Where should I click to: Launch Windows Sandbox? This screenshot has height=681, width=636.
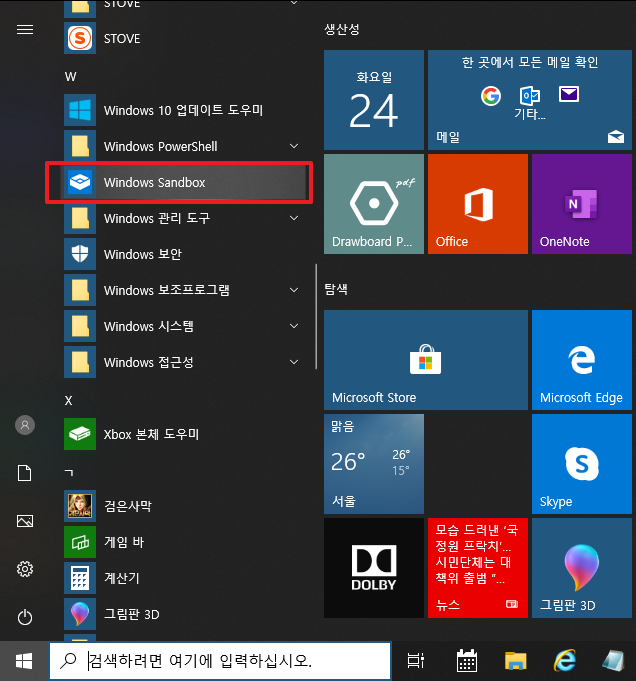coord(185,182)
